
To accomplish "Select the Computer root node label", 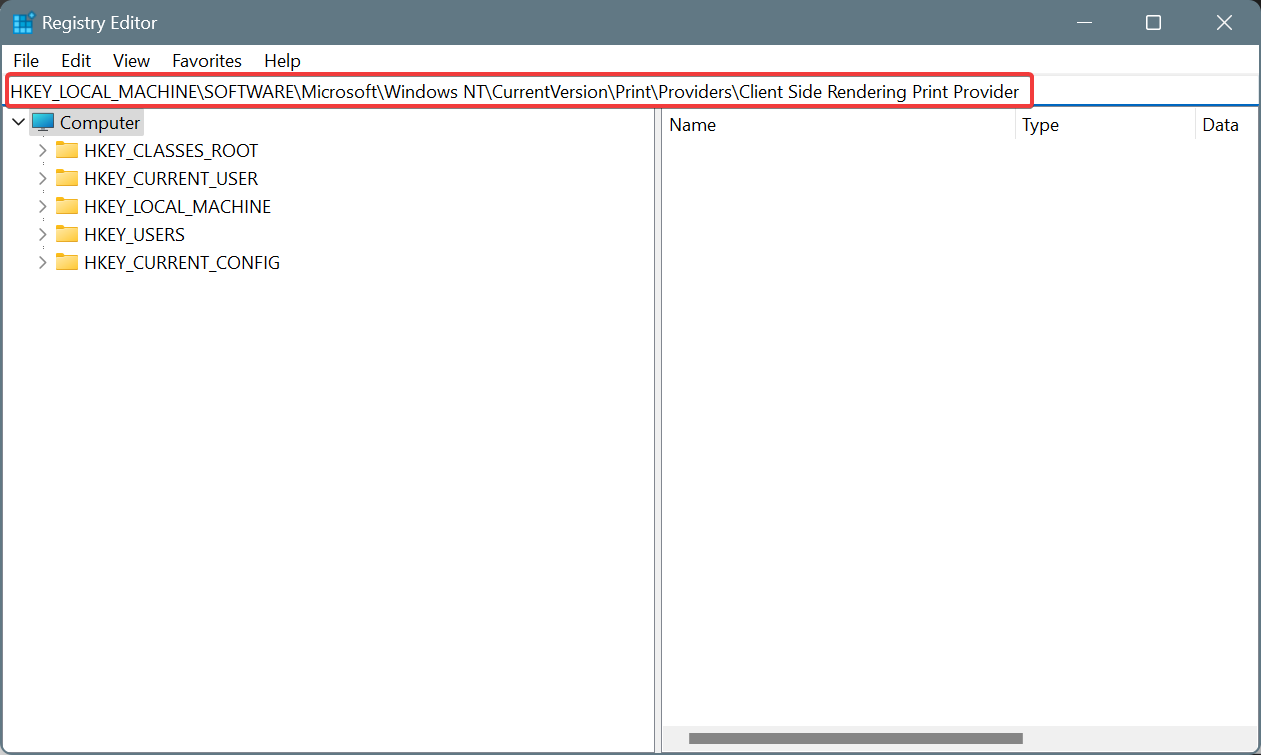I will tap(100, 123).
